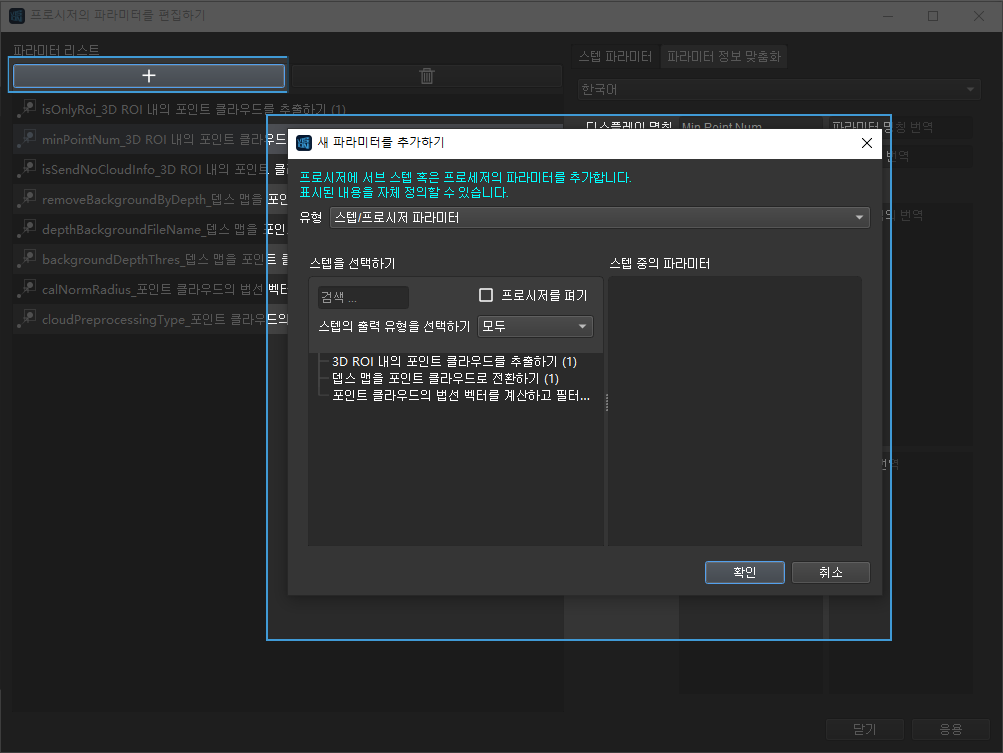Open the output type dropdown 모두
Screen dimensions: 1003x753
(535, 326)
